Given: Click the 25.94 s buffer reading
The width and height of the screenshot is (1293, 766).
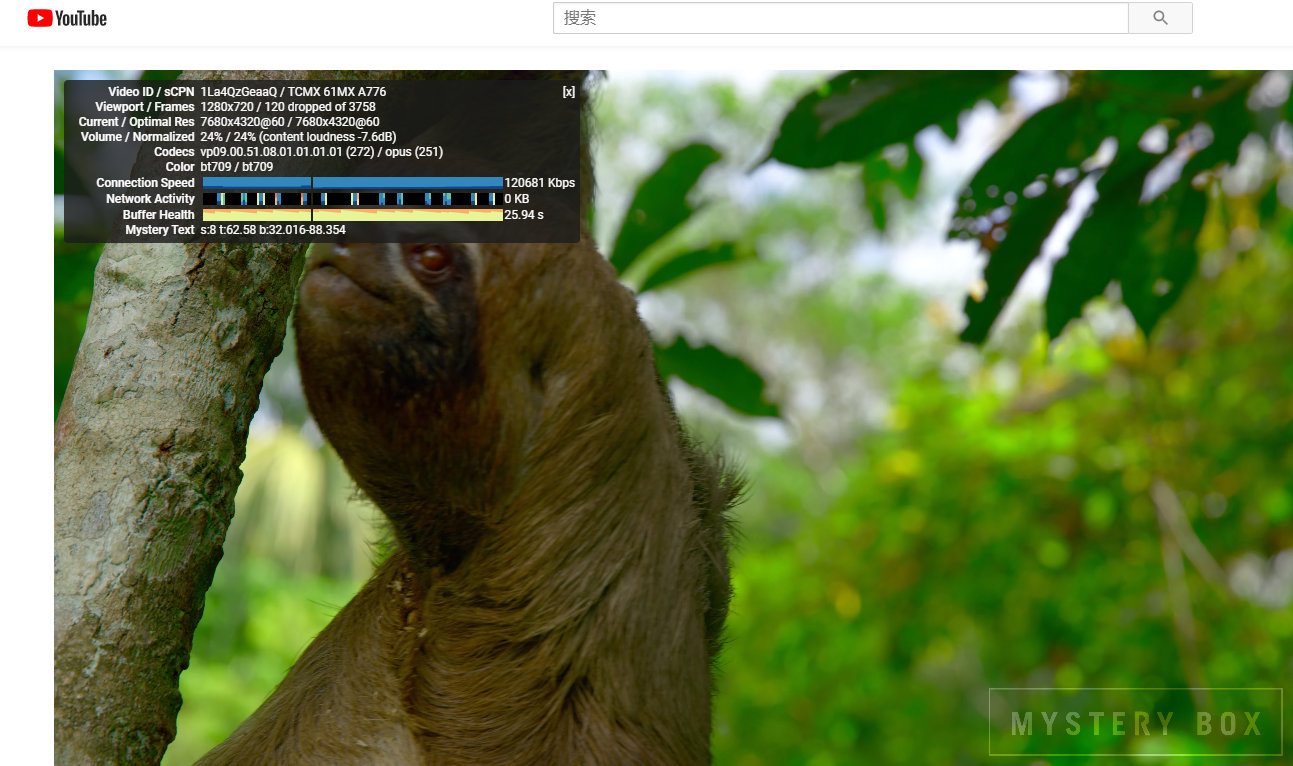Looking at the screenshot, I should 524,215.
